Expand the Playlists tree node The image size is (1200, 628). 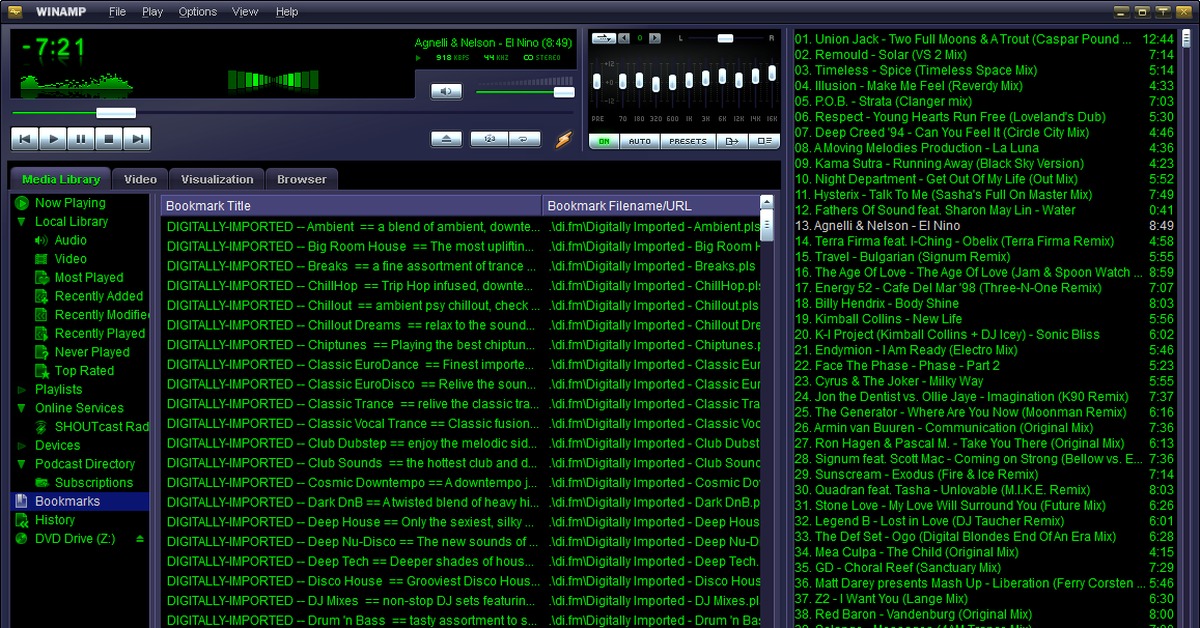22,390
